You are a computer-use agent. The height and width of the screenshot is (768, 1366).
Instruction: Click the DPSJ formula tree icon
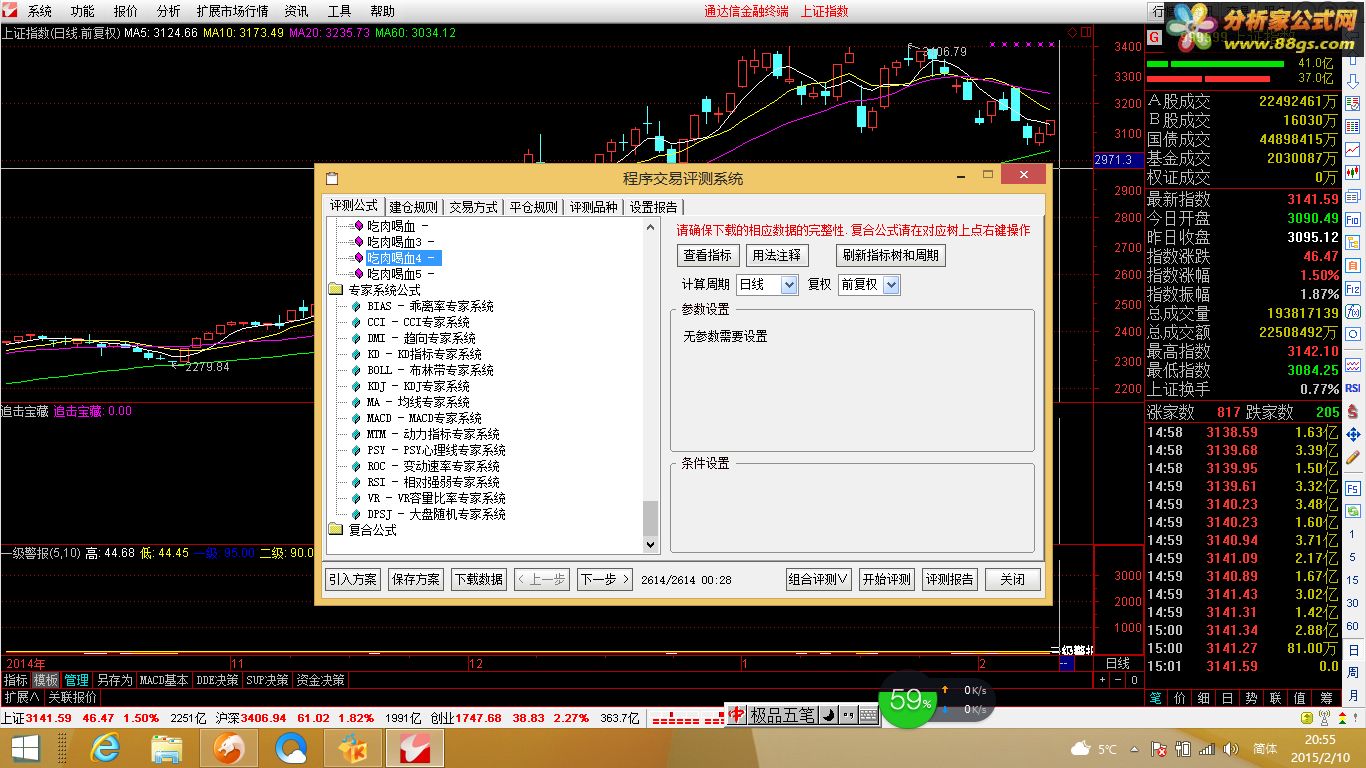(355, 514)
